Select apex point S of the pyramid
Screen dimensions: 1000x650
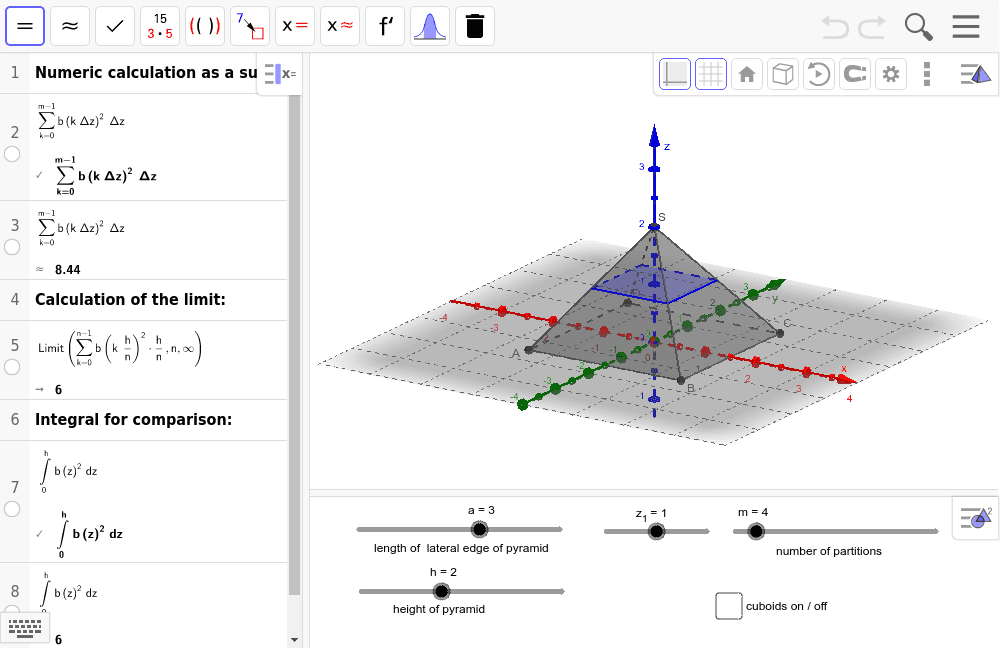click(x=654, y=226)
